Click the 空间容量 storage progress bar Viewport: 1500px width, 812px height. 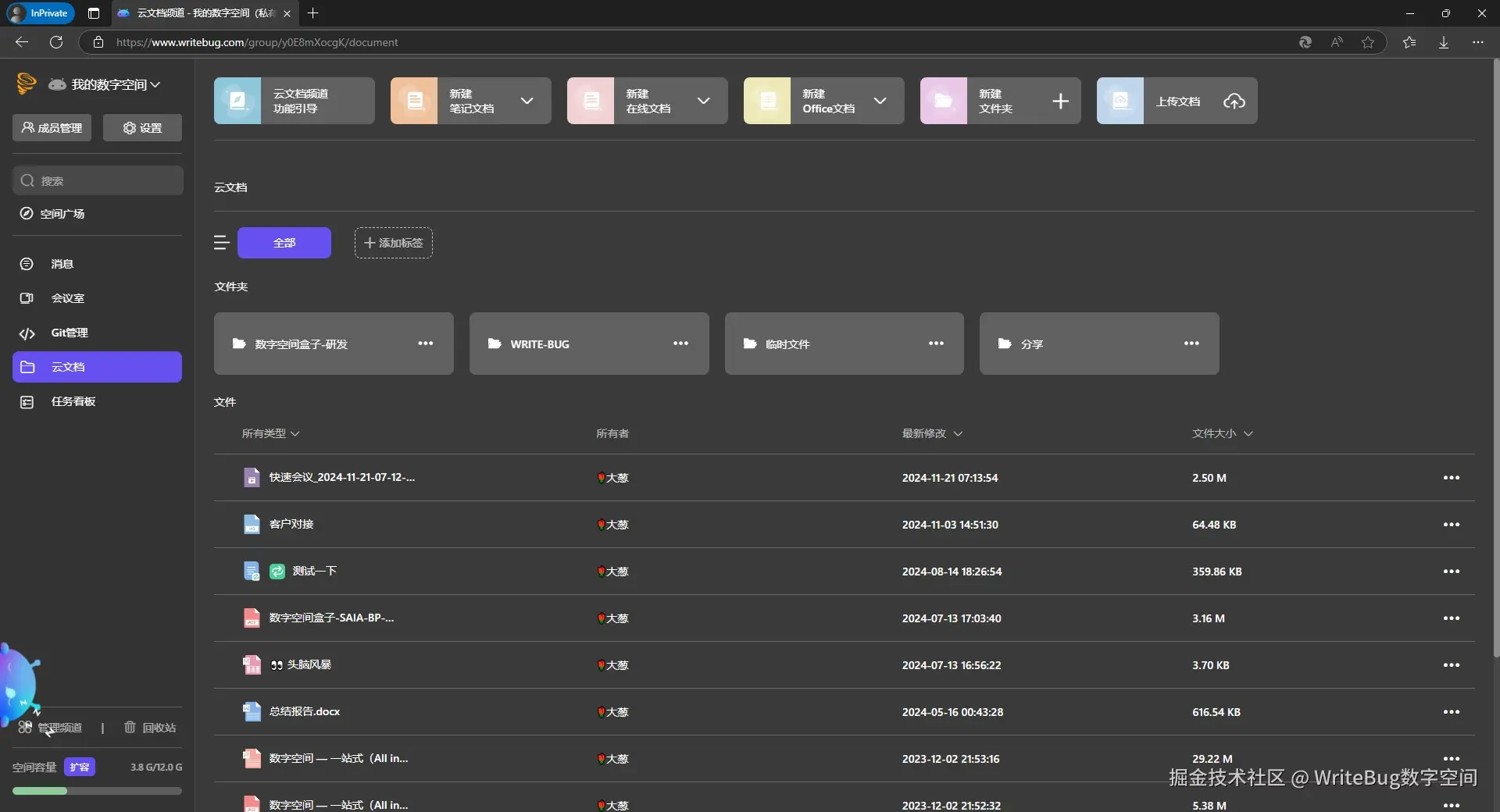pos(97,791)
